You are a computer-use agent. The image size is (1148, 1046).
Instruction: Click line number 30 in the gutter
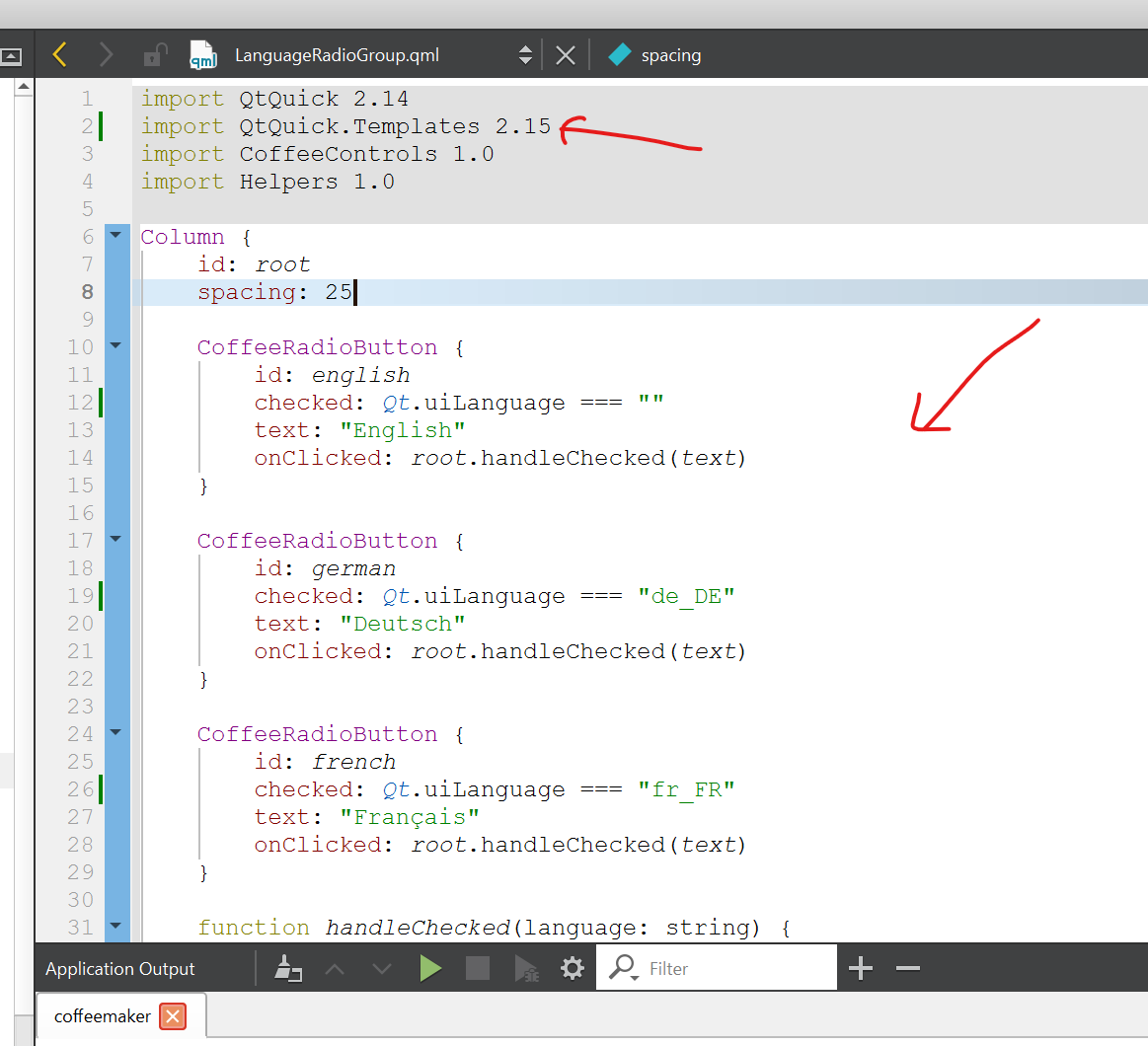click(81, 900)
